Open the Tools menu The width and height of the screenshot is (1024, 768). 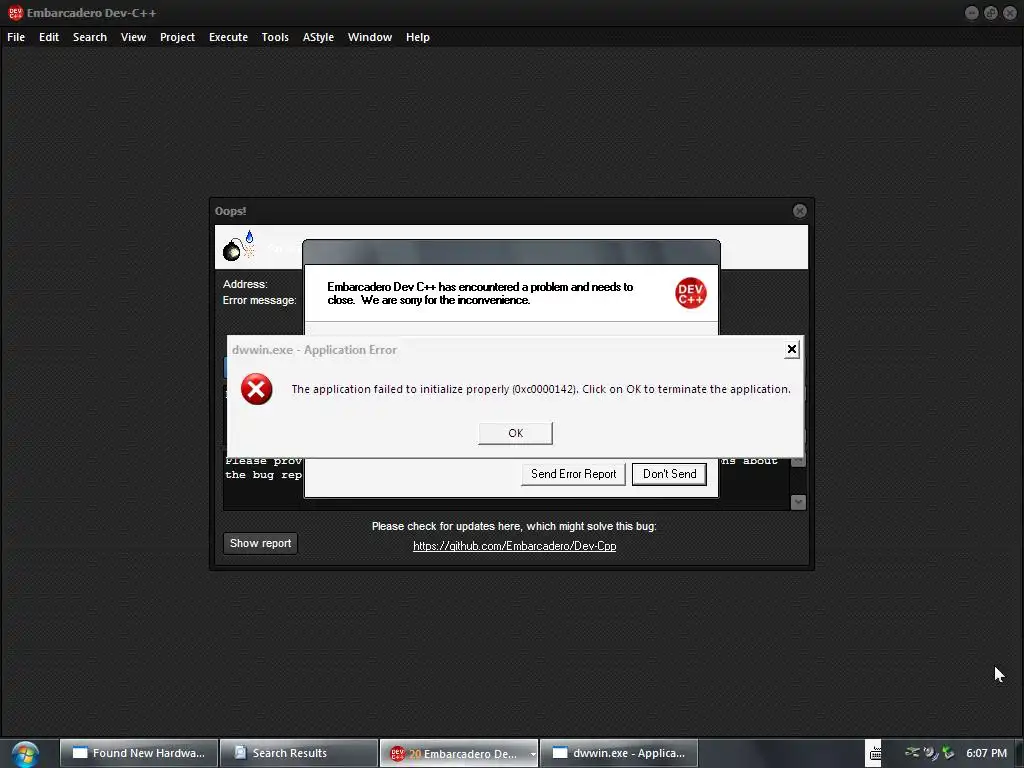click(x=275, y=37)
